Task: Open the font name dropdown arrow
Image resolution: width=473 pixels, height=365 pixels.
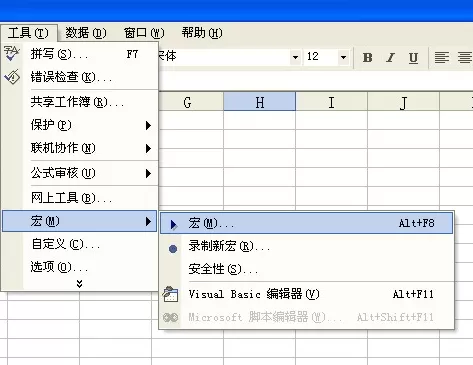Action: [295, 57]
